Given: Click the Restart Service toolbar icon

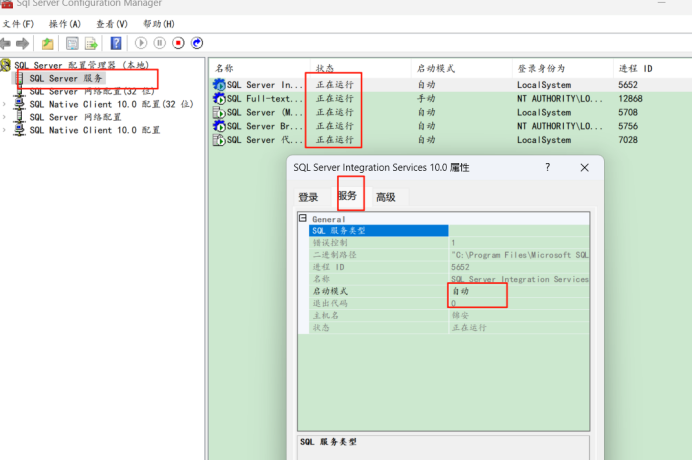Looking at the screenshot, I should [197, 43].
